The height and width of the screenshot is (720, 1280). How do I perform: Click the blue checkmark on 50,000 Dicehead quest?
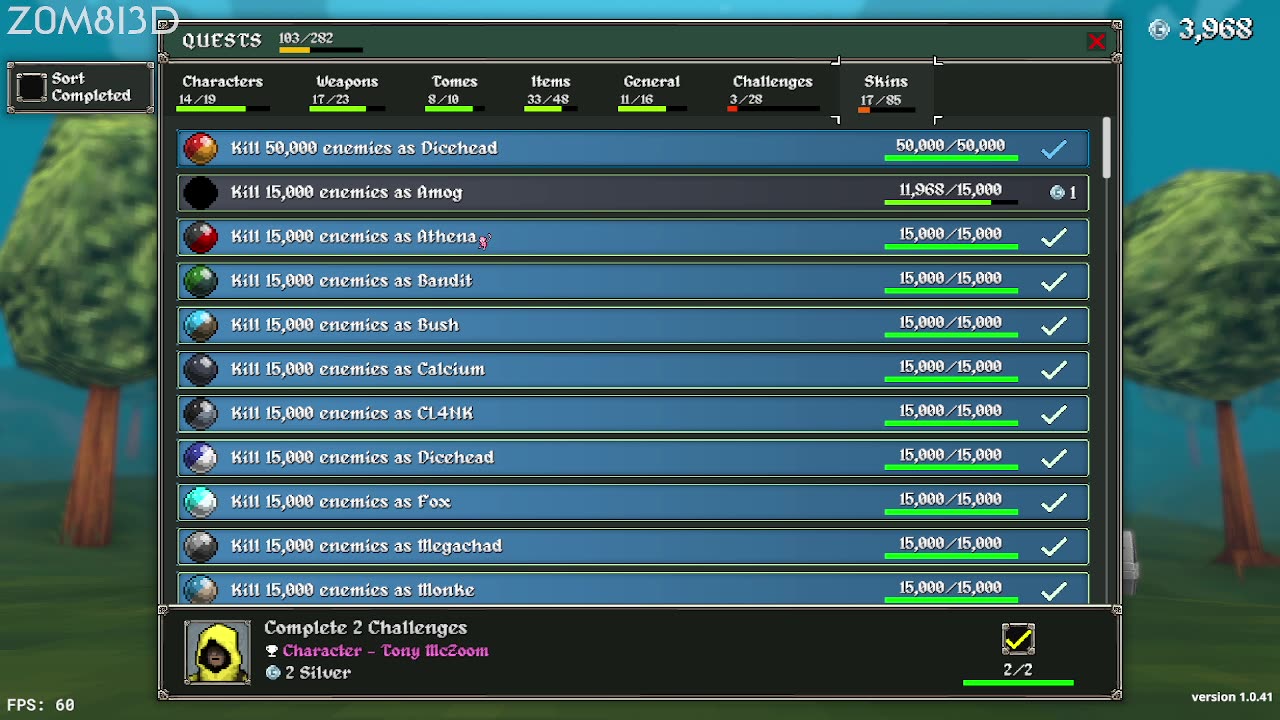(x=1054, y=149)
